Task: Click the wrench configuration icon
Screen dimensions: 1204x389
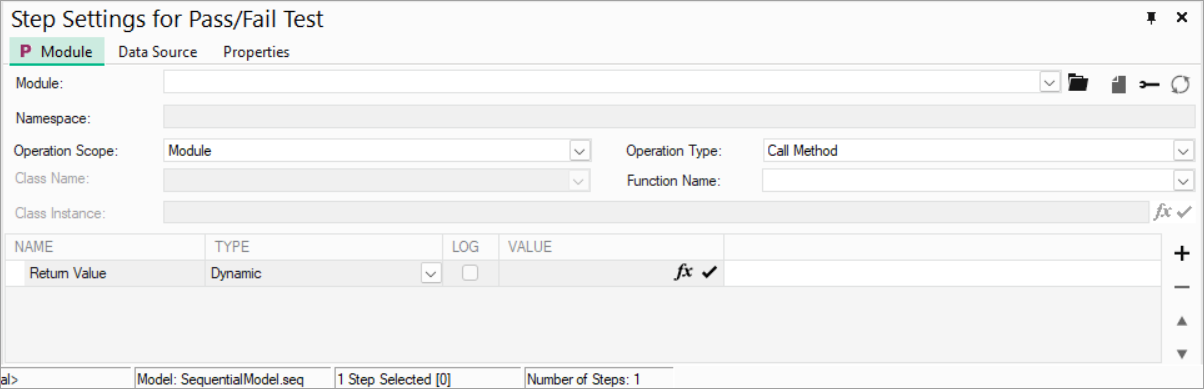Action: click(1149, 84)
